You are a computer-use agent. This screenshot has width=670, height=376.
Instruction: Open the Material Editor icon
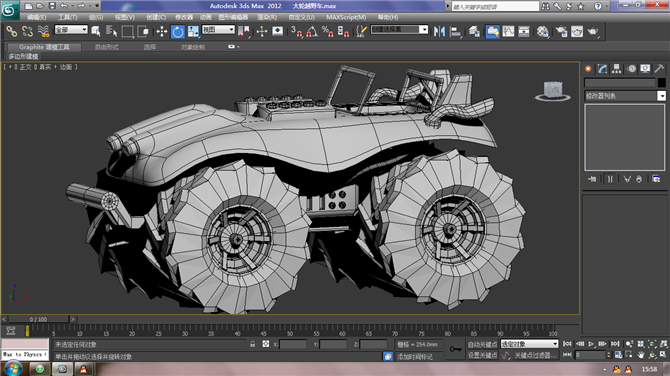point(543,31)
